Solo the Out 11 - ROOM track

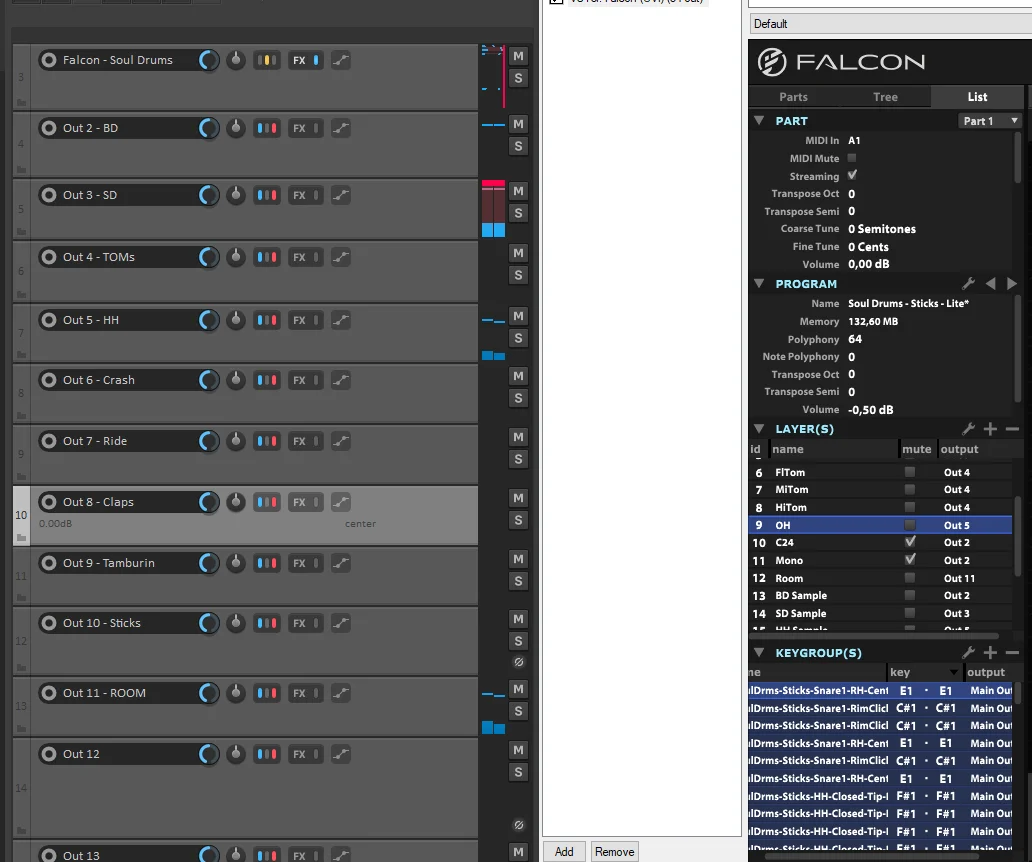pyautogui.click(x=519, y=711)
